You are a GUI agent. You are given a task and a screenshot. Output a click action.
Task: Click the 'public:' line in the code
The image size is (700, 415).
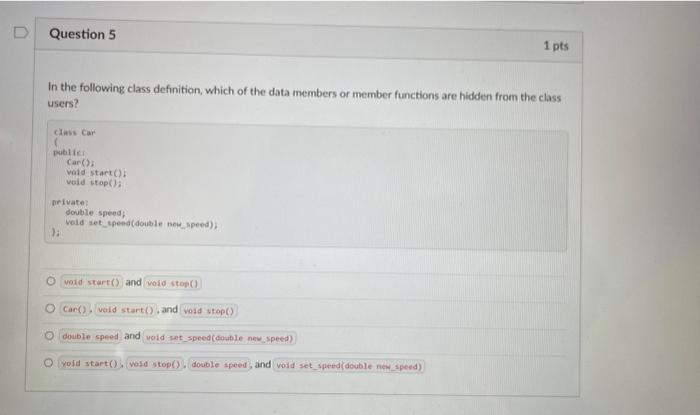pyautogui.click(x=69, y=153)
